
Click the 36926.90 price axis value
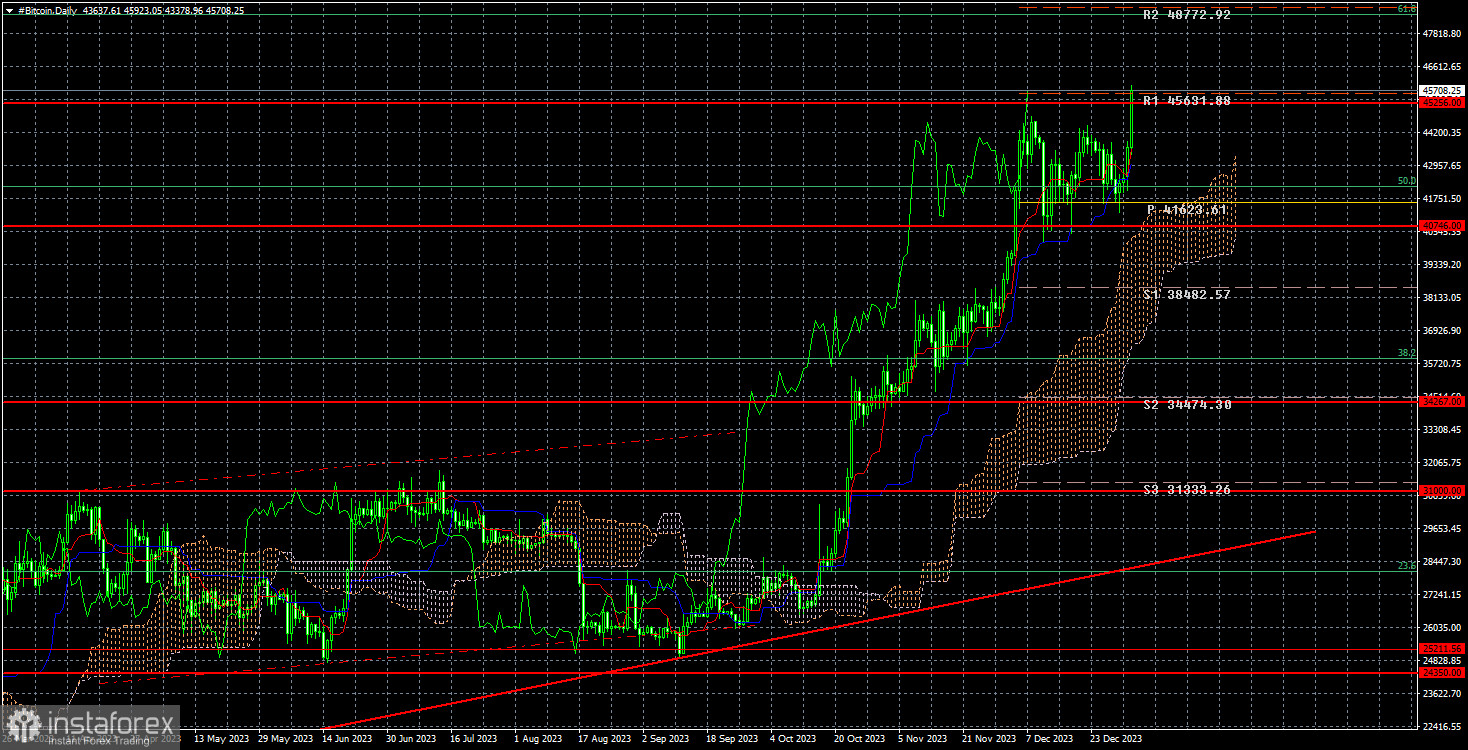point(1442,331)
